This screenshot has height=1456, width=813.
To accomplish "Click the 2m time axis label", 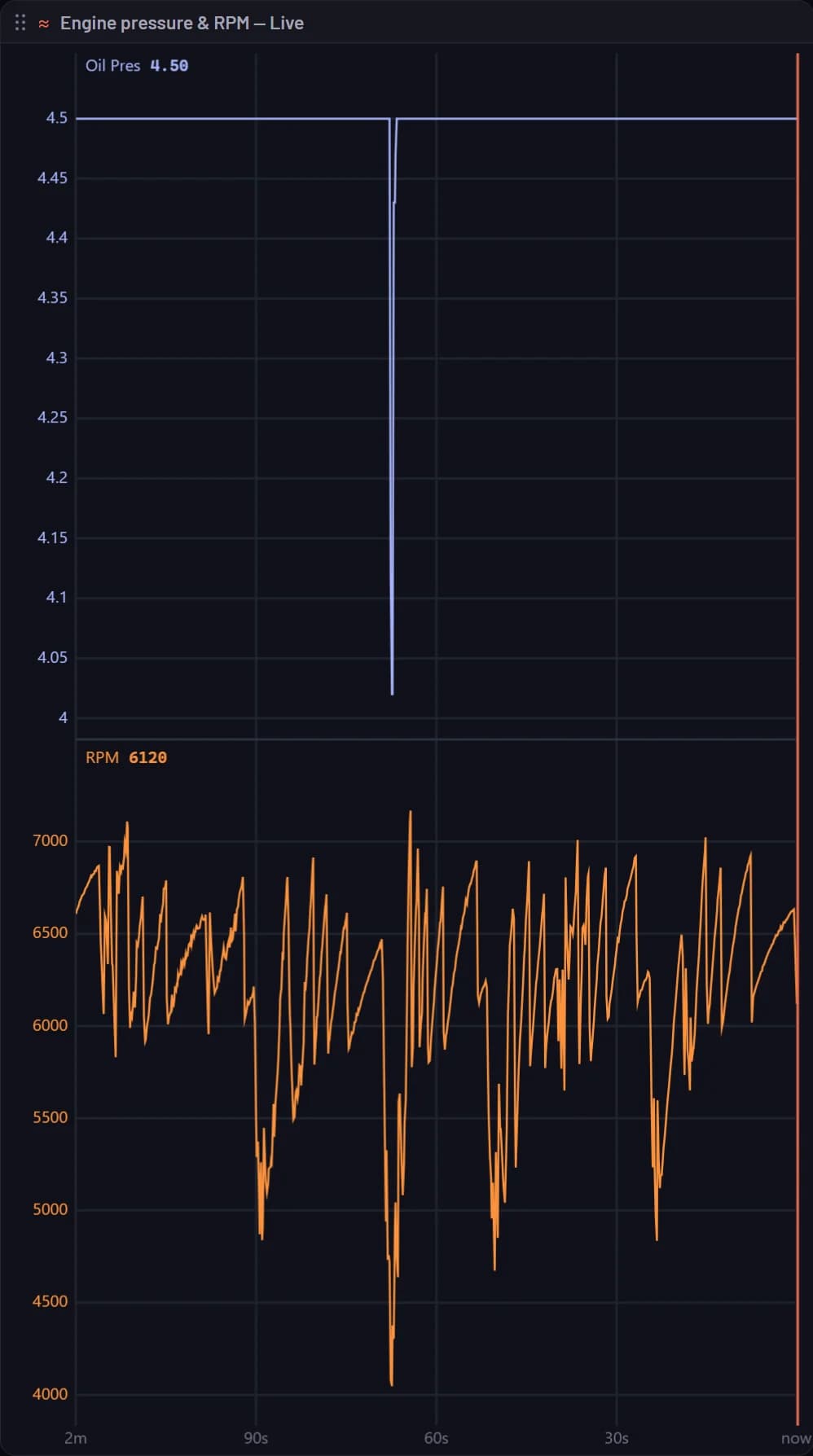I will 76,1438.
